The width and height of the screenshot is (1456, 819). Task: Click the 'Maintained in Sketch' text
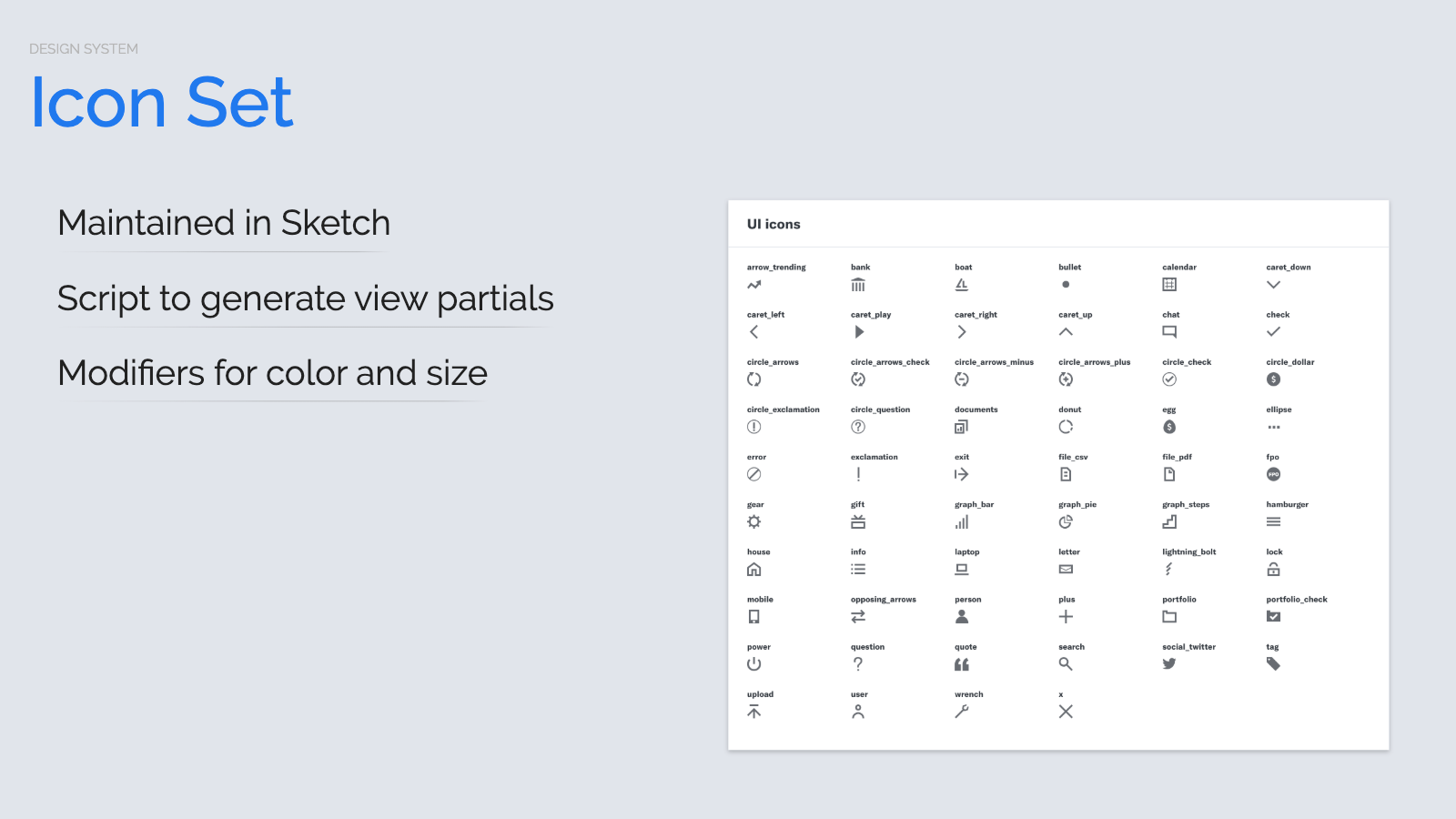pos(224,223)
